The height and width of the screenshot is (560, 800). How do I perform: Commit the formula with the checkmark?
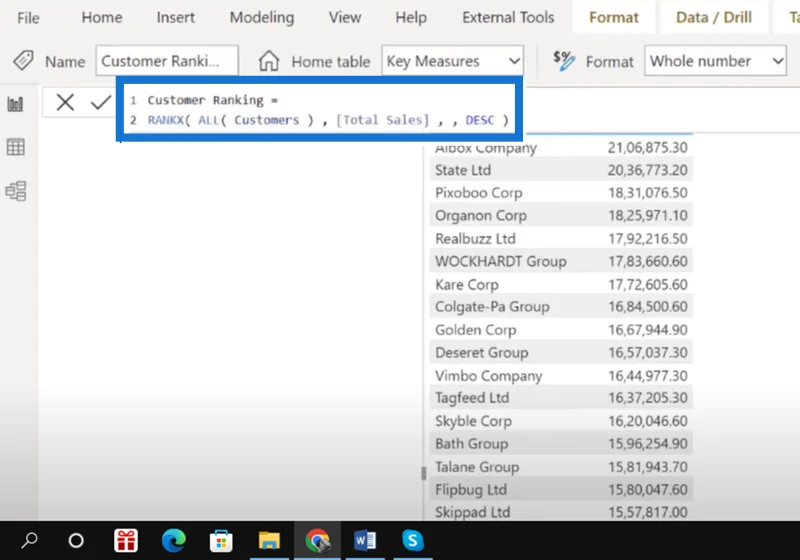click(x=101, y=103)
